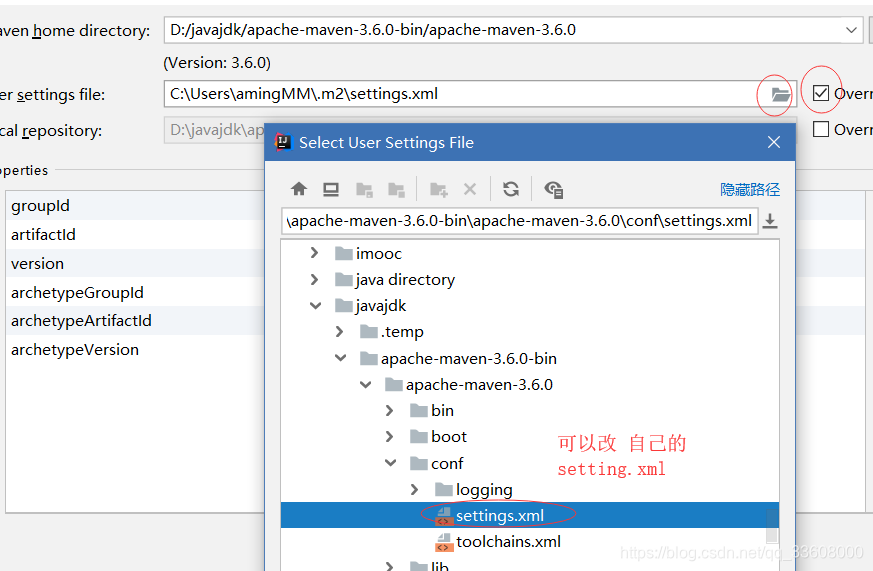Click project directory toolbar icon
The image size is (873, 571).
364,190
